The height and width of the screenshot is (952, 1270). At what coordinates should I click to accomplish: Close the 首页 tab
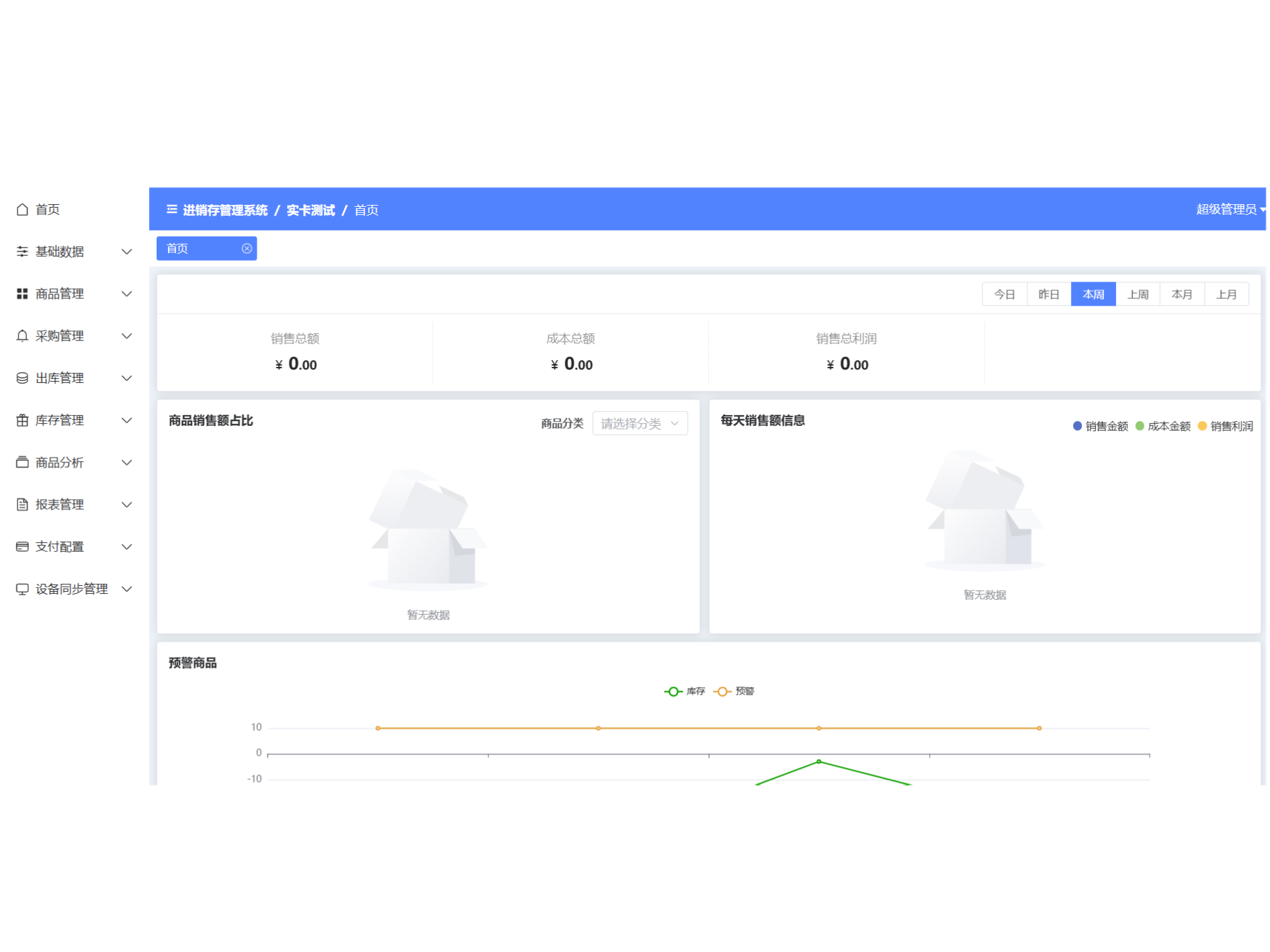click(x=247, y=249)
